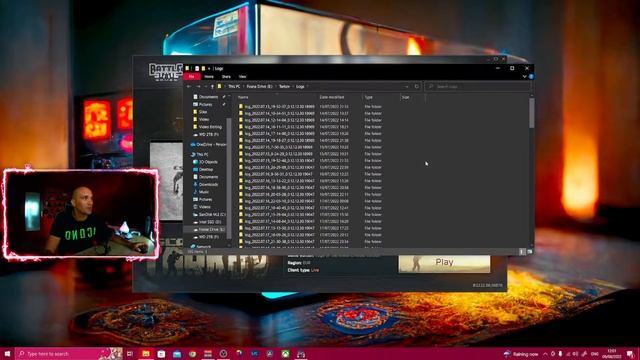Click the taskbar search box

pos(69,353)
